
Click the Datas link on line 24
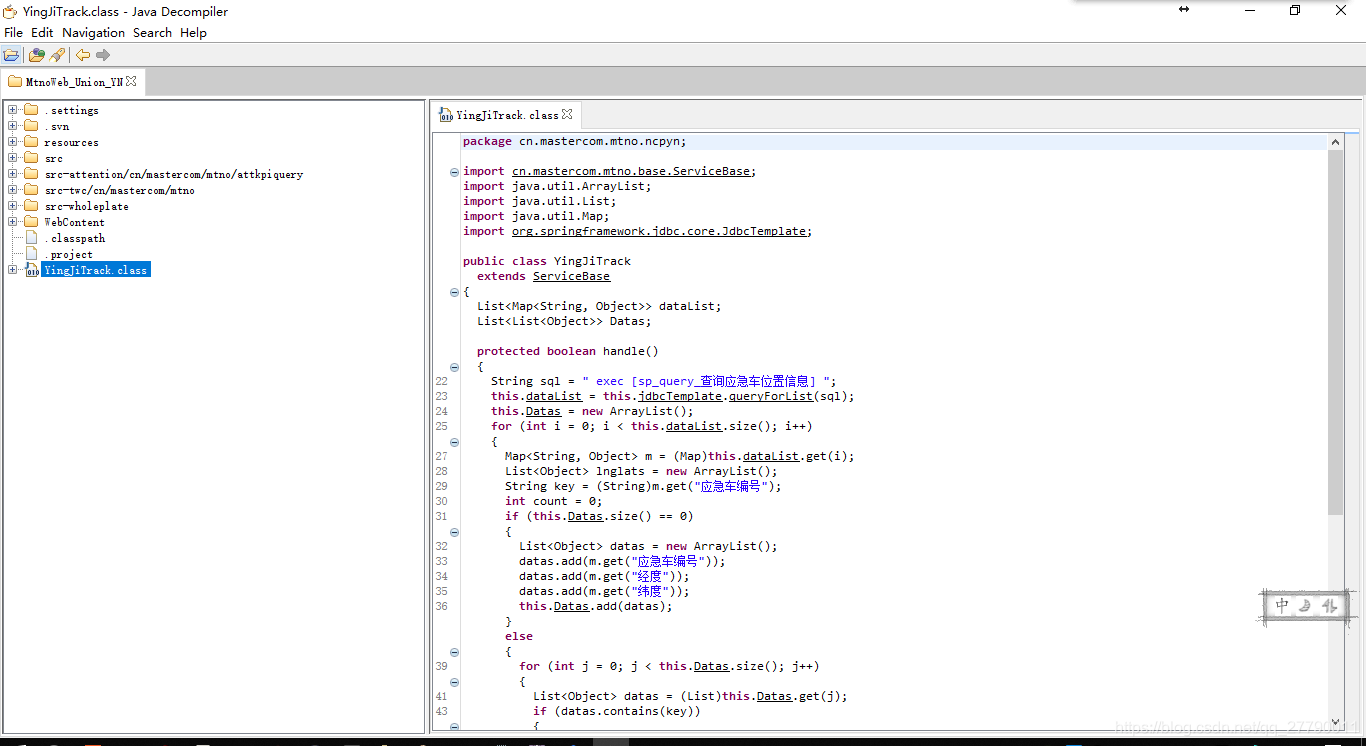[x=543, y=411]
